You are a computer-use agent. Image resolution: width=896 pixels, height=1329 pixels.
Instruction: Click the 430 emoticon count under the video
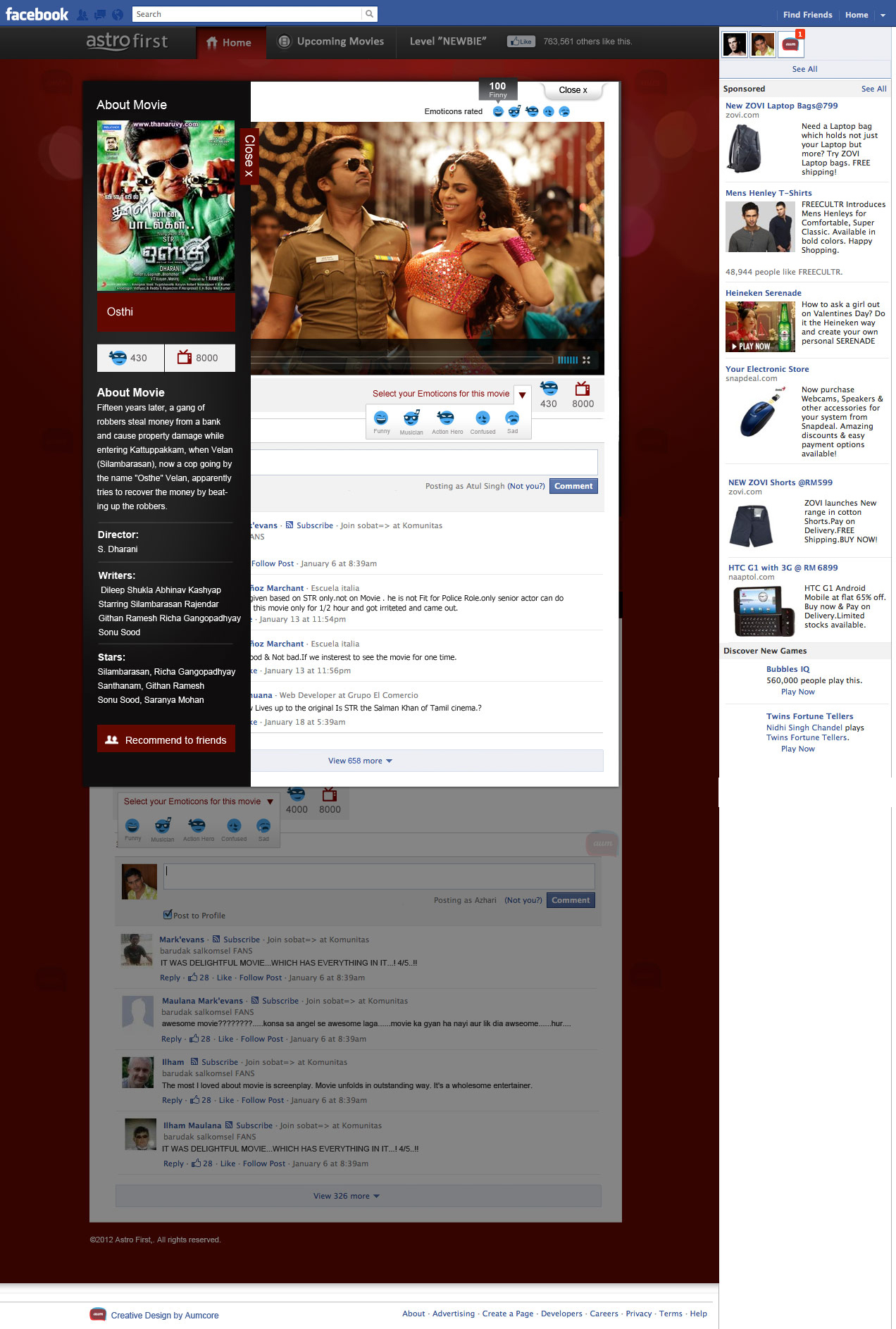(x=549, y=395)
